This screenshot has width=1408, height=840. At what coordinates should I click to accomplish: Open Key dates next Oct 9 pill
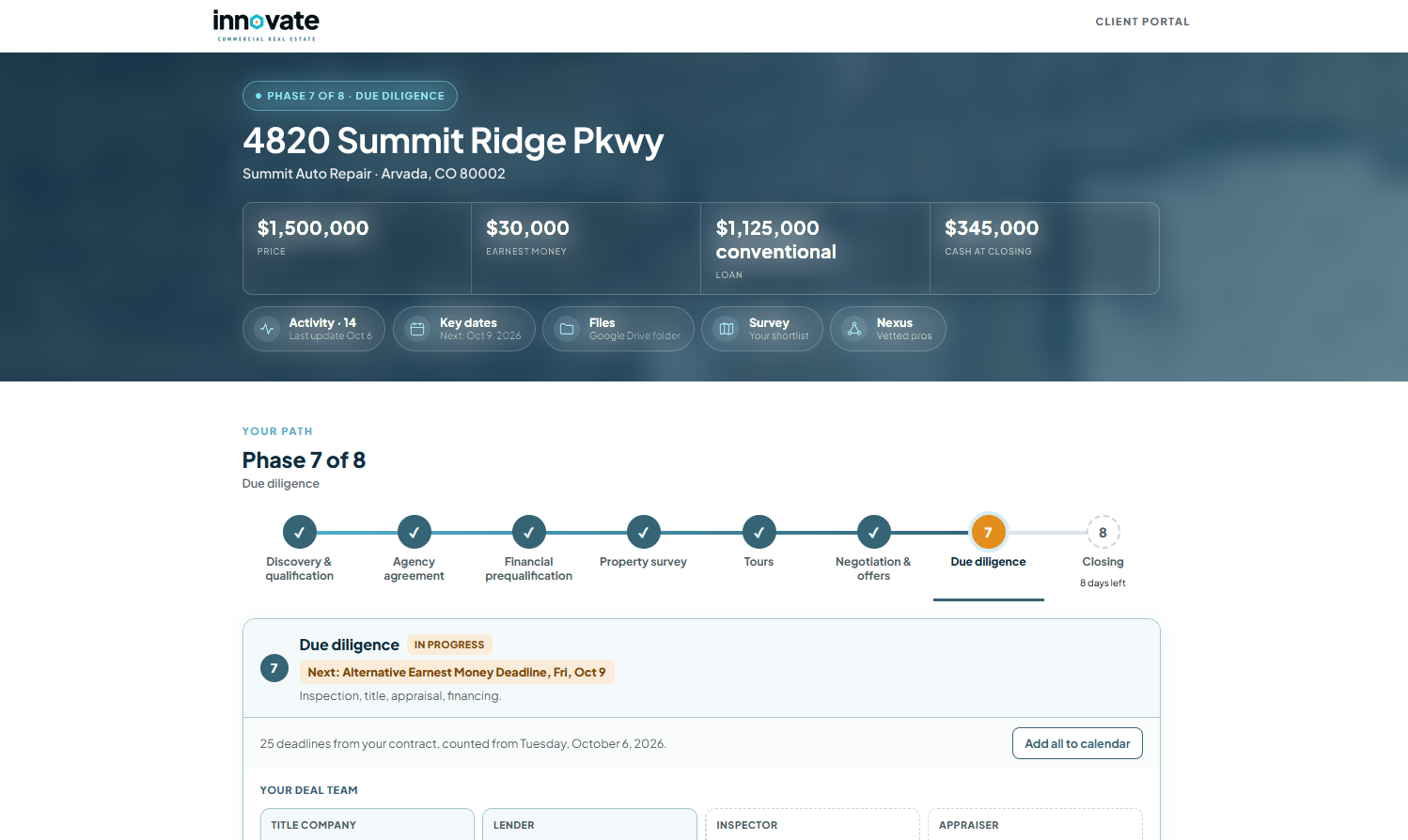point(464,329)
